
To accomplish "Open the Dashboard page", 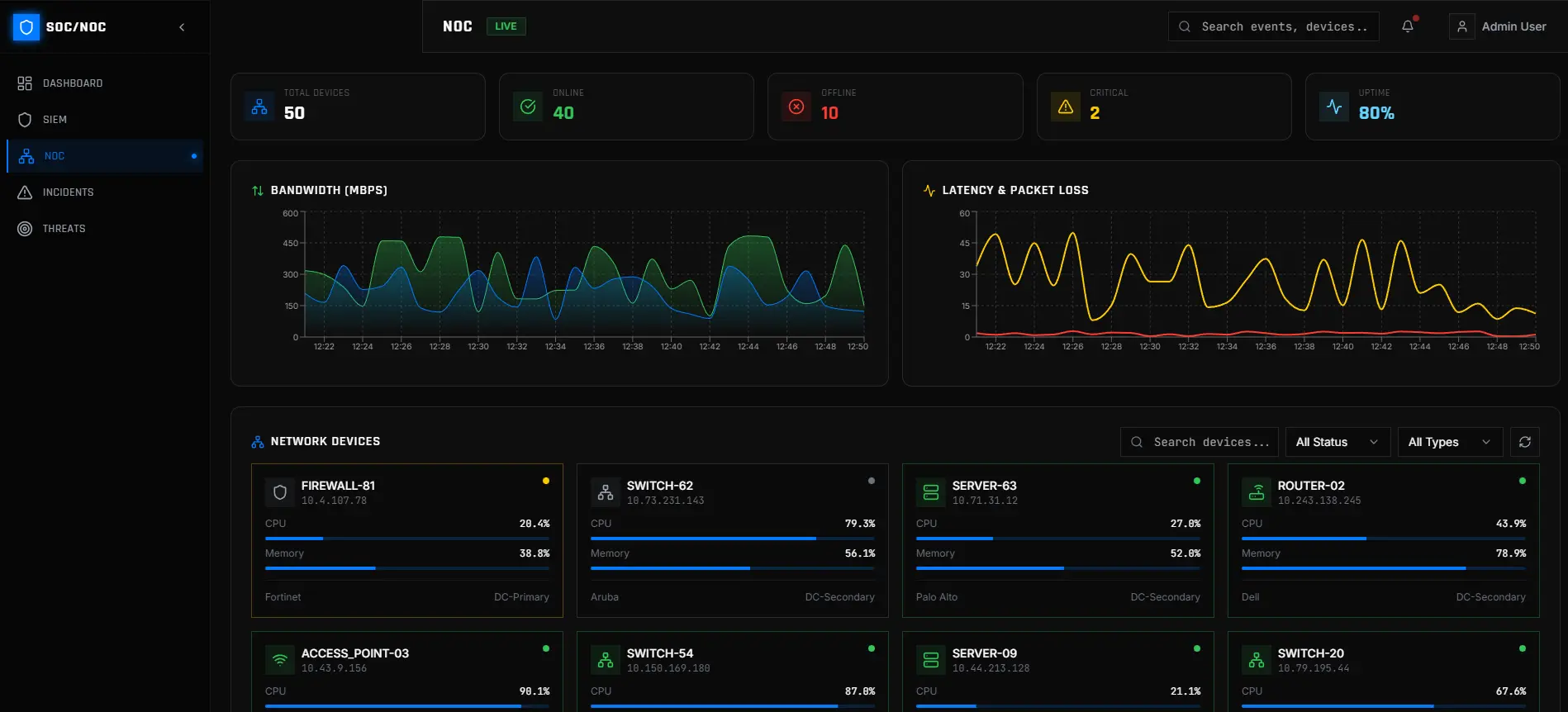I will coord(105,83).
